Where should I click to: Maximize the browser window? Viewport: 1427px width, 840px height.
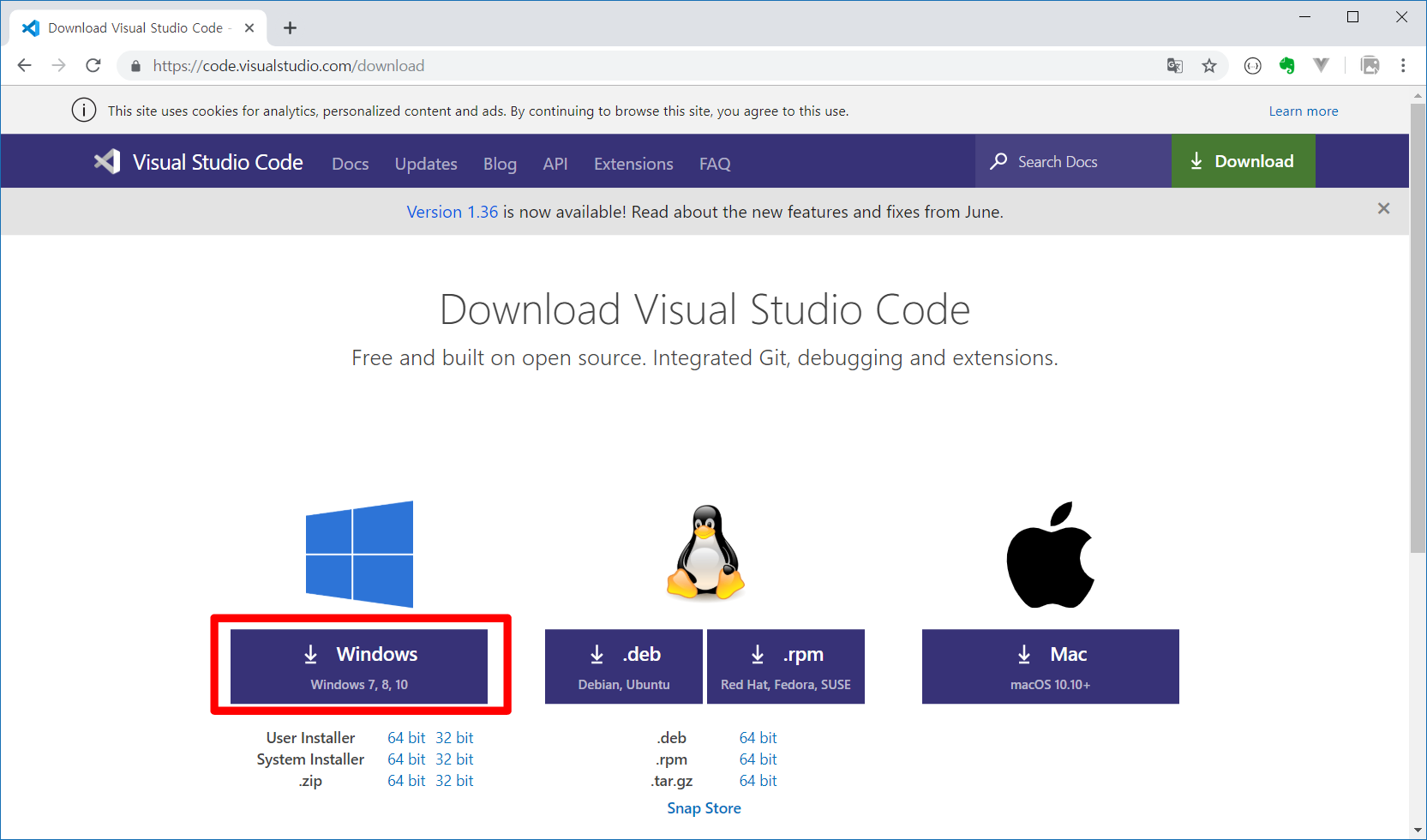click(1353, 17)
